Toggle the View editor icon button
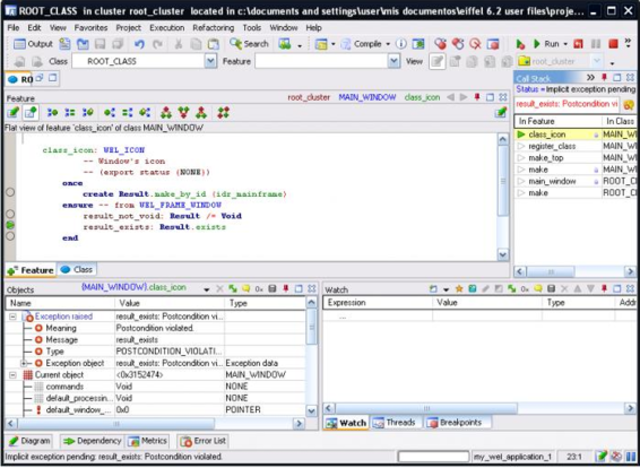Image resolution: width=640 pixels, height=468 pixels. 437,62
